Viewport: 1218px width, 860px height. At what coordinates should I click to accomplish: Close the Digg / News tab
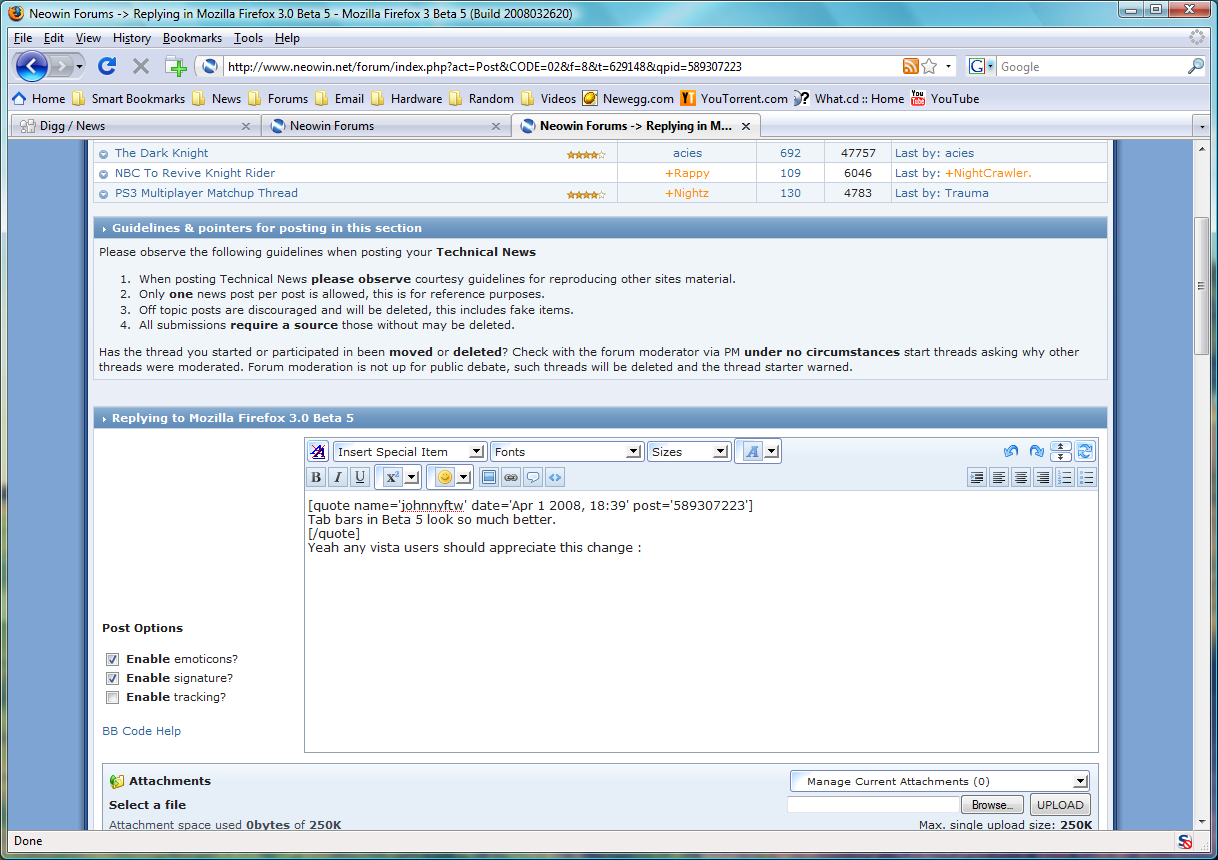[246, 126]
